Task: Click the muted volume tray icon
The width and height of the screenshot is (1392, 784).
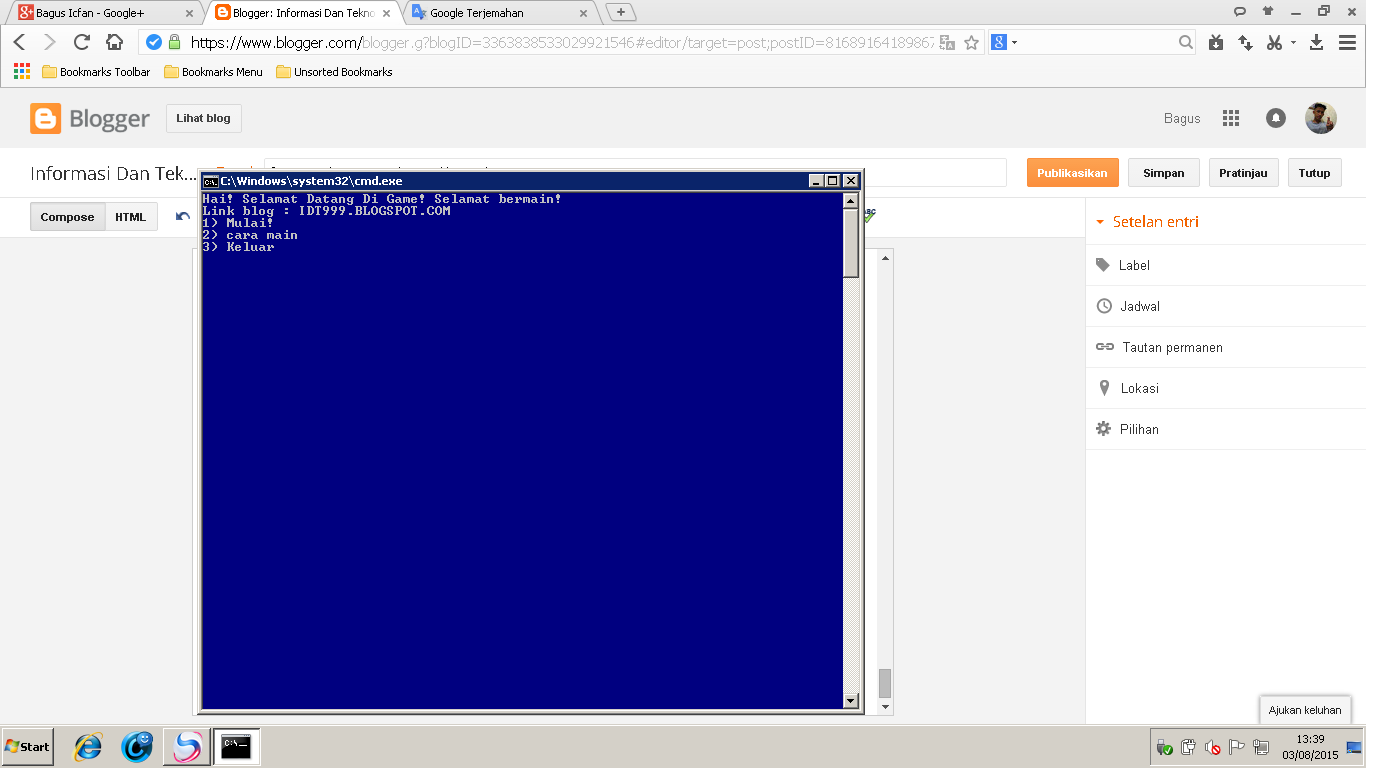Action: point(1212,747)
